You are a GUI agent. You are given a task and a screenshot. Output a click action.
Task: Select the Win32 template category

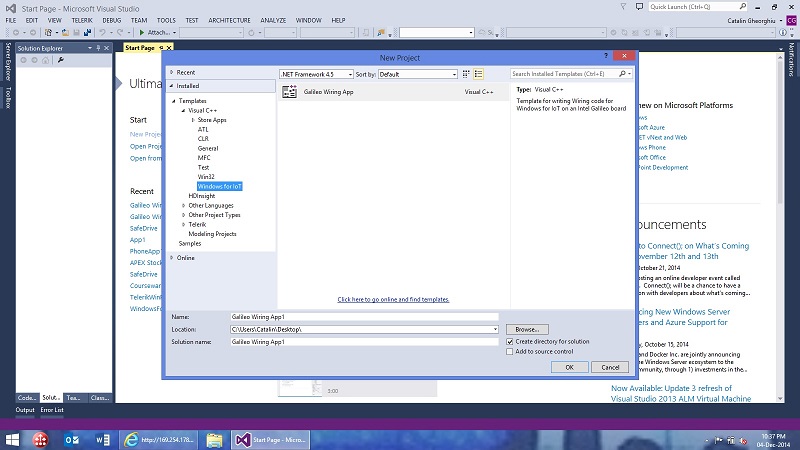point(206,177)
